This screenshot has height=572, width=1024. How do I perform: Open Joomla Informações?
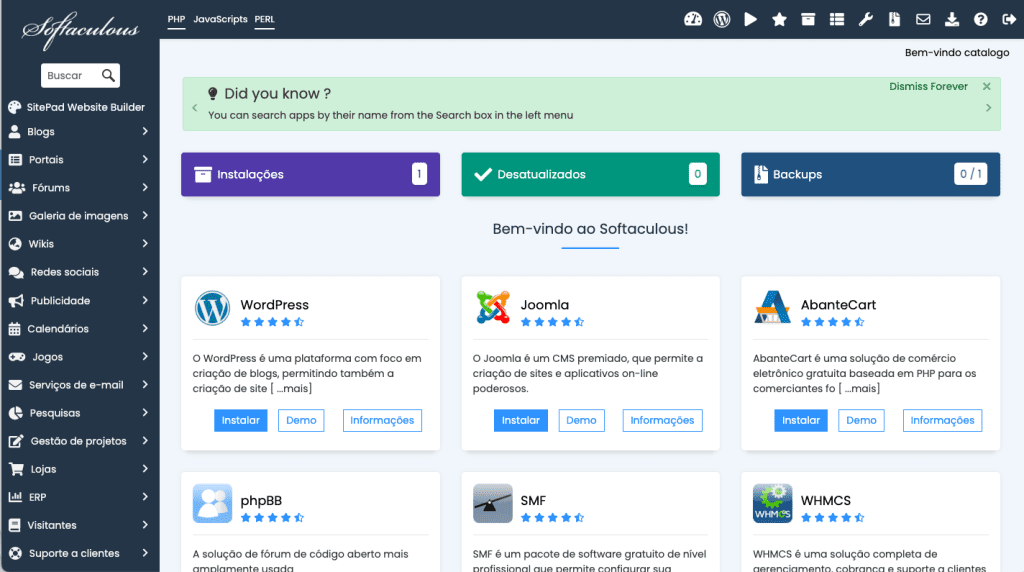click(x=662, y=421)
